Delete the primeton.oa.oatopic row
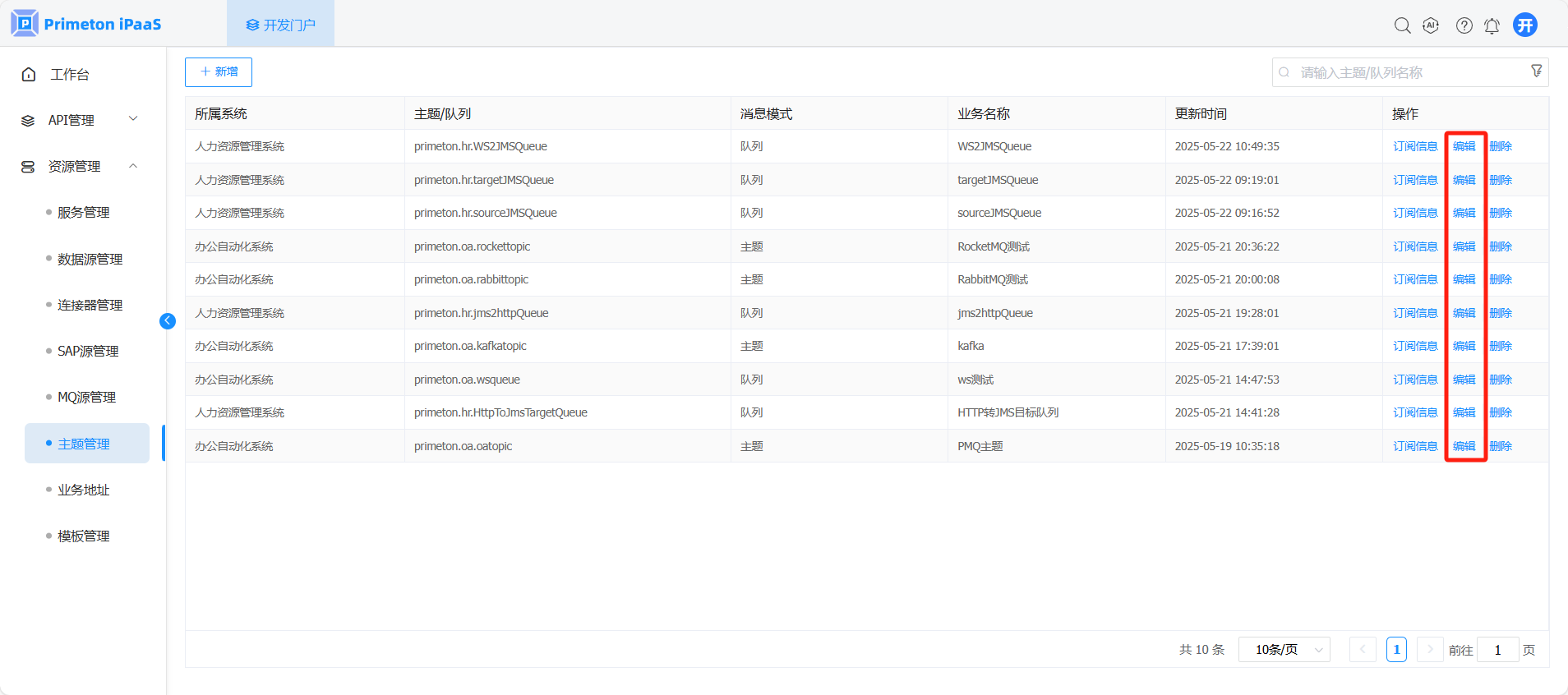1568x695 pixels. [x=1500, y=446]
